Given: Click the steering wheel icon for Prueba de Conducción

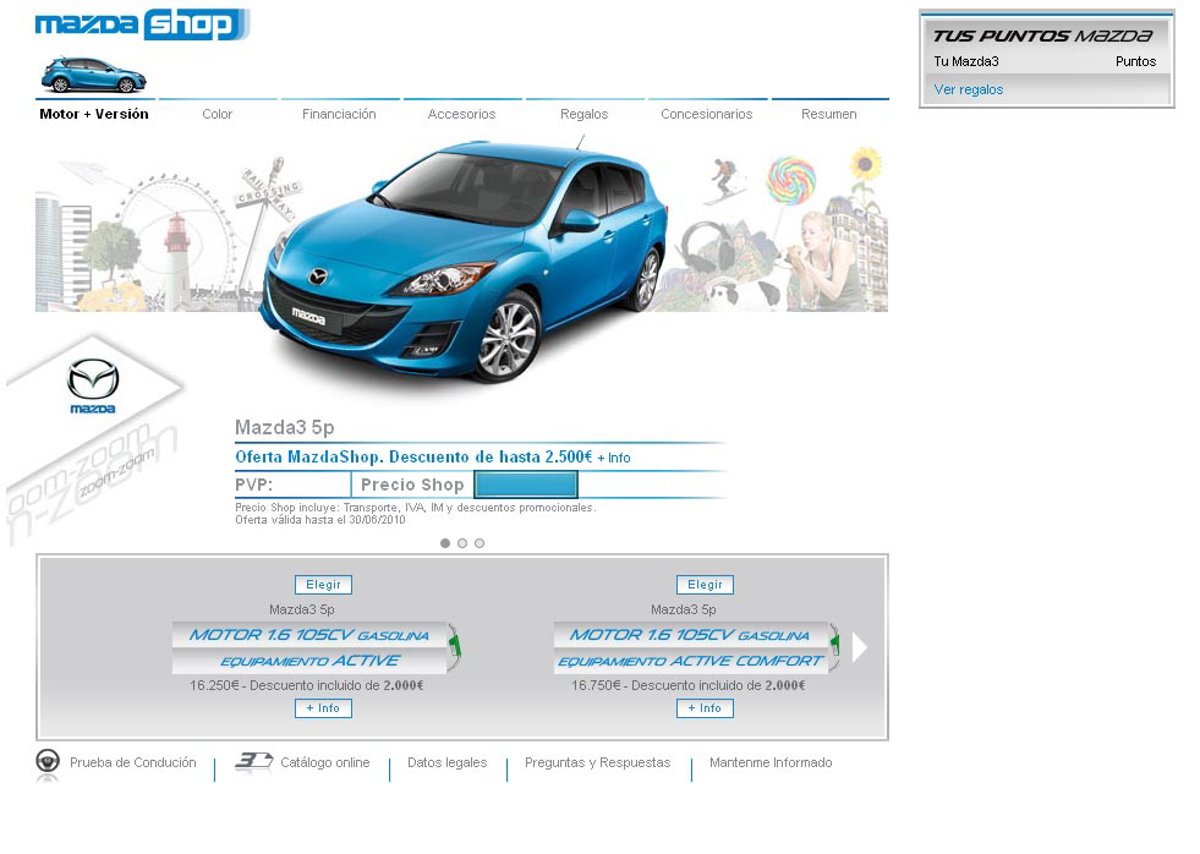Looking at the screenshot, I should [x=47, y=762].
